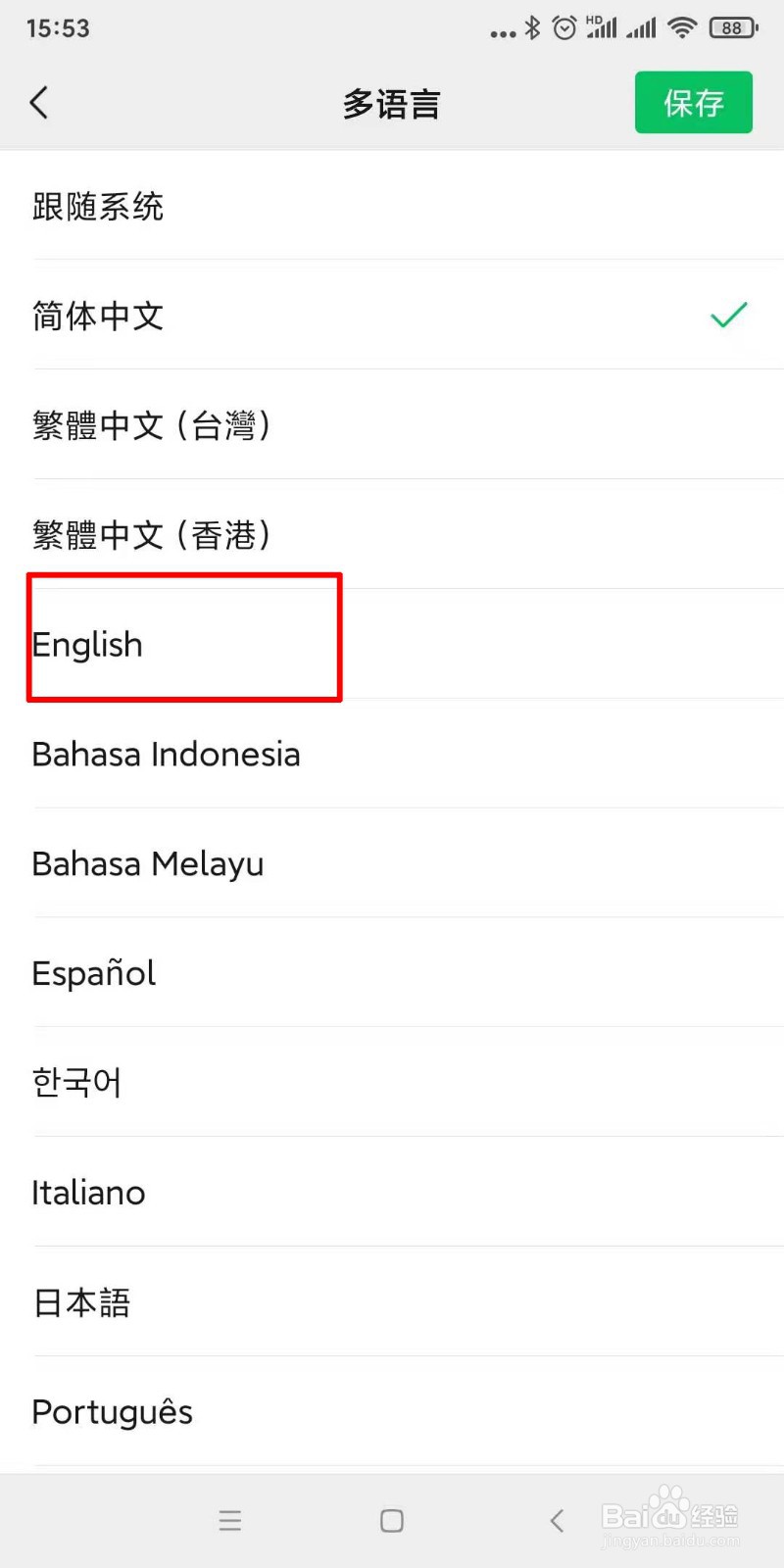Pick Bahasa Indonesia from the list
Viewport: 784px width, 1568px height.
click(x=392, y=755)
